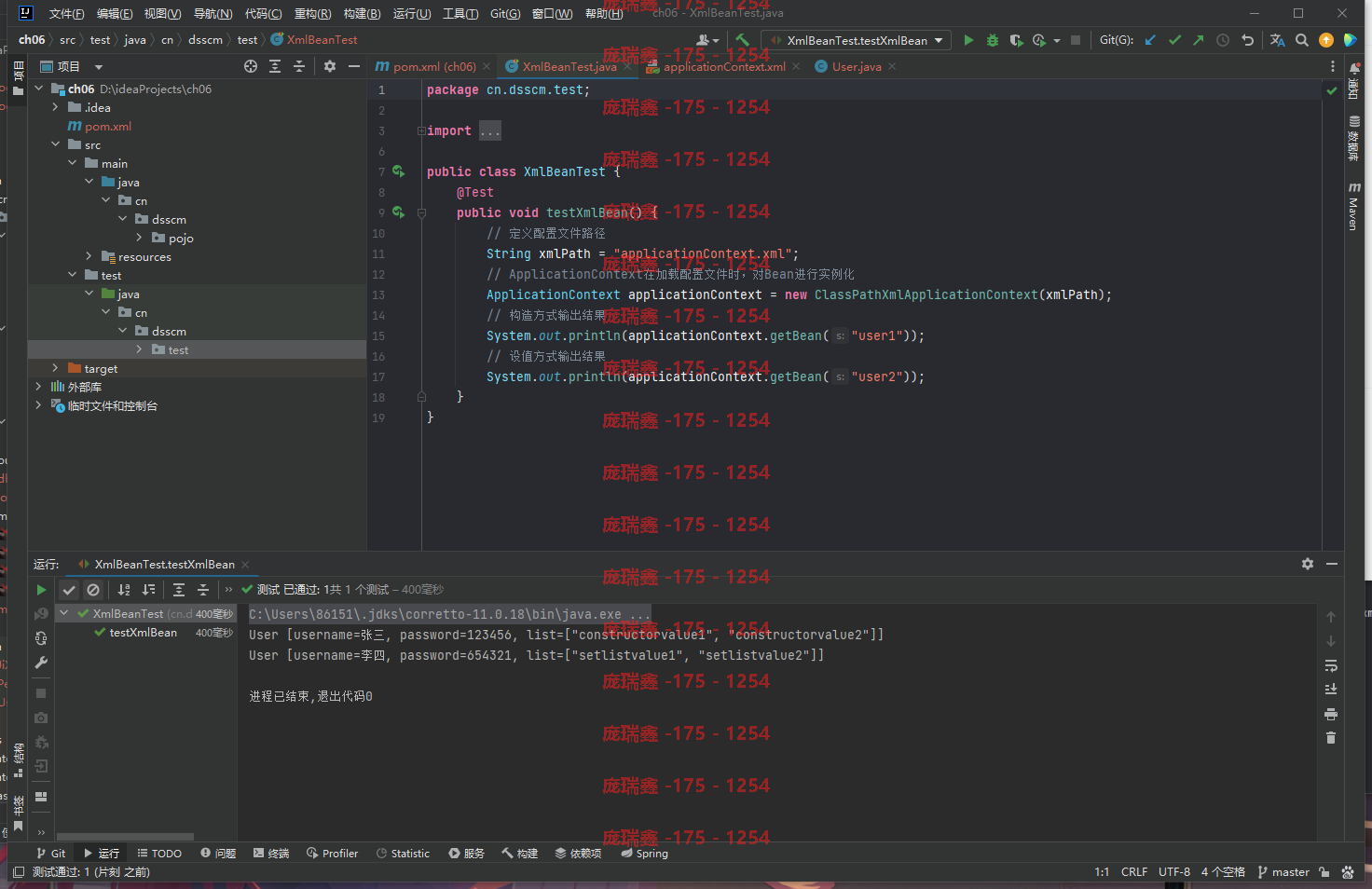Image resolution: width=1372 pixels, height=889 pixels.
Task: Hide the Project panel with minus icon
Action: click(354, 66)
